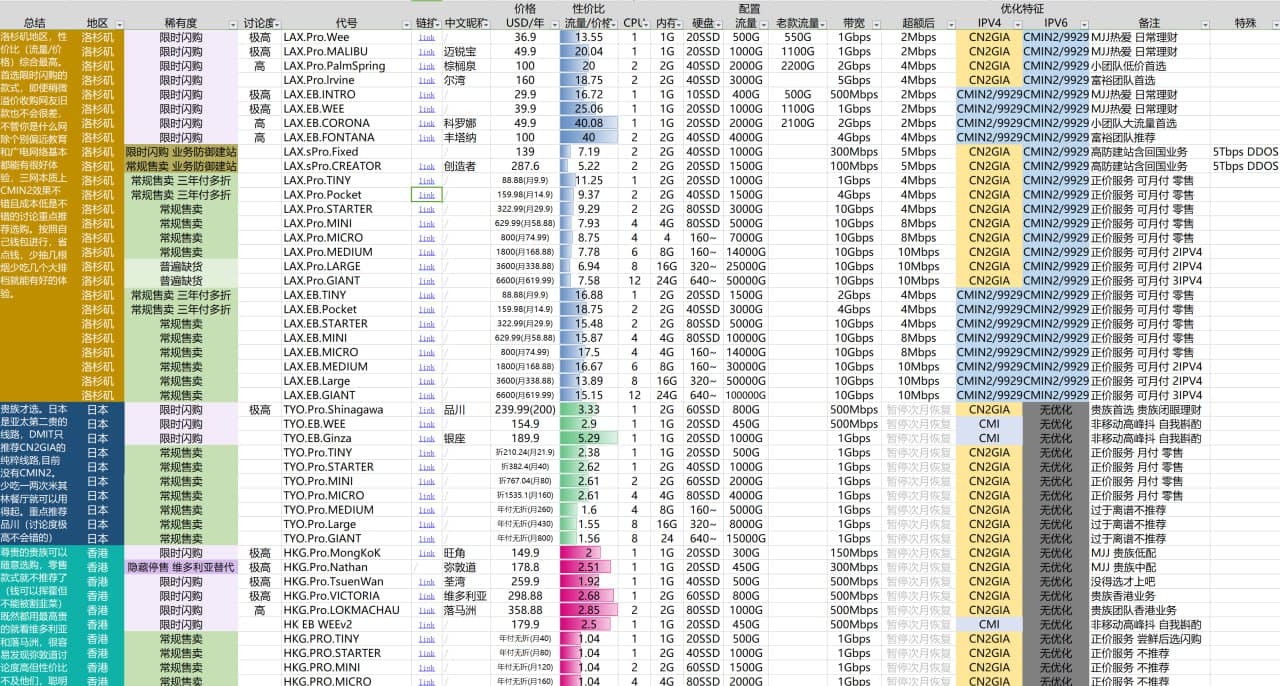Click the Link for HKG.Pro.VICTORIA
The width and height of the screenshot is (1280, 686).
426,596
